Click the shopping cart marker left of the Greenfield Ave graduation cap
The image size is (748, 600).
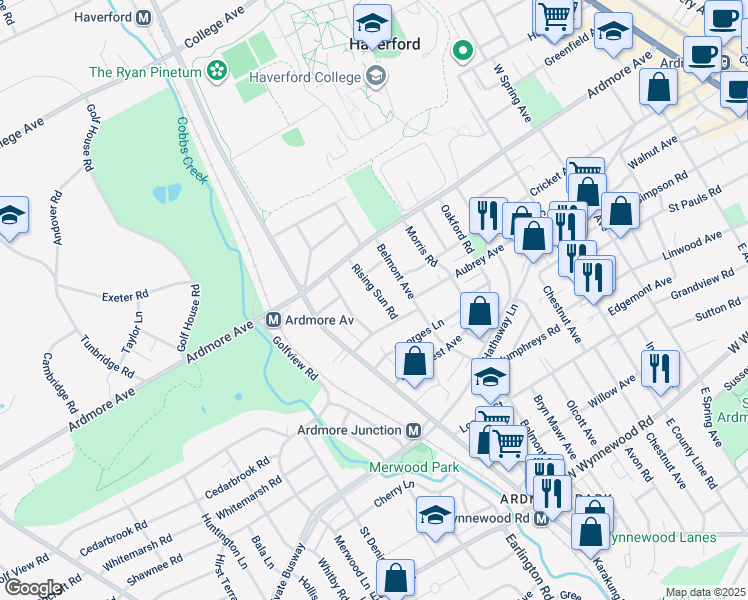(x=554, y=18)
